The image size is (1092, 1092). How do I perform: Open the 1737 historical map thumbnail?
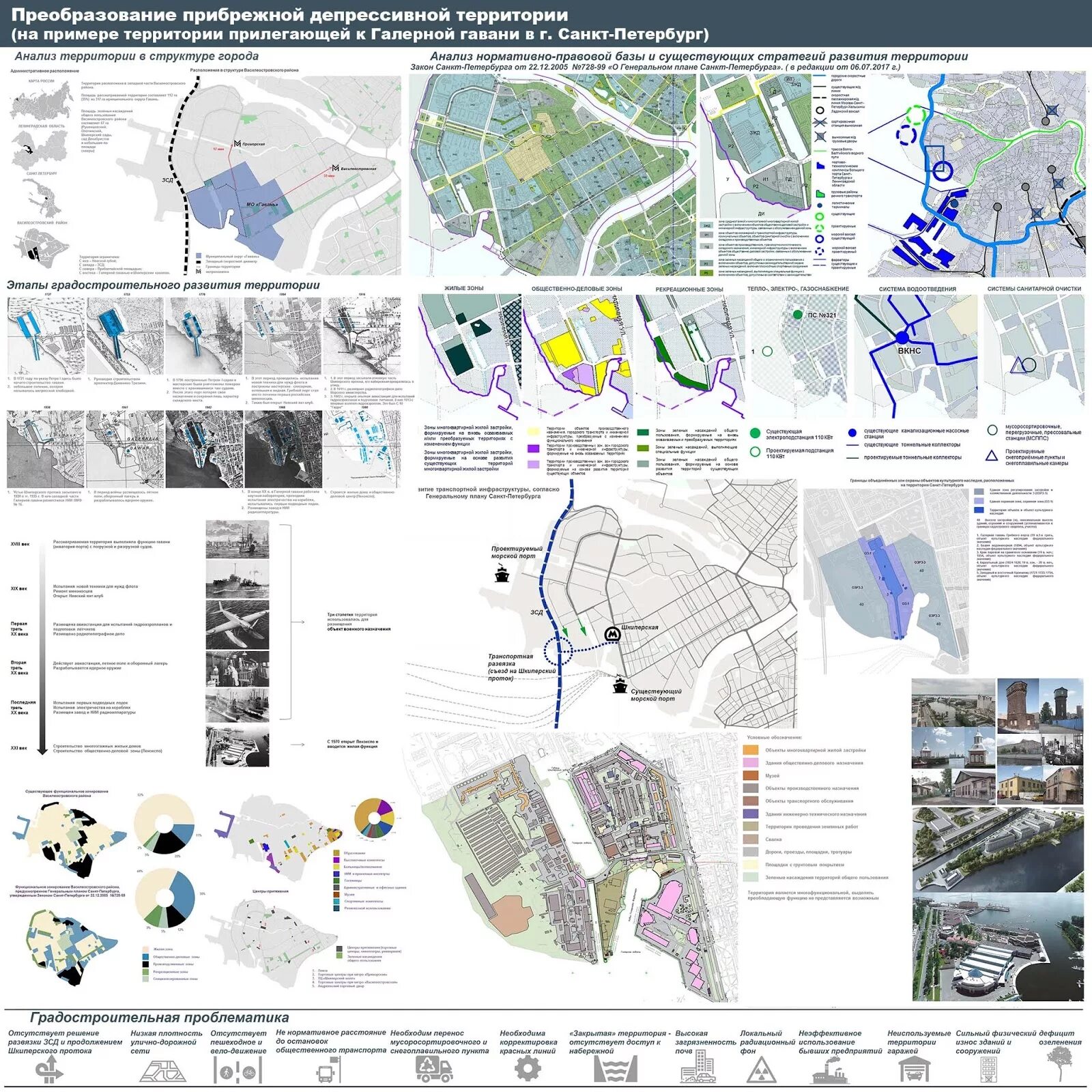click(x=46, y=336)
